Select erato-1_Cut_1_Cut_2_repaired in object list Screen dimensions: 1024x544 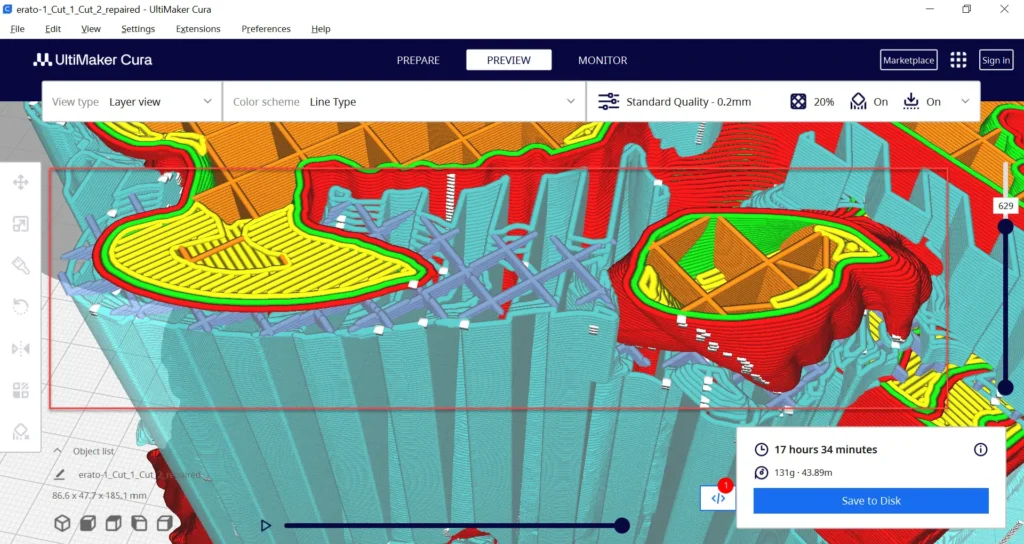click(x=140, y=475)
